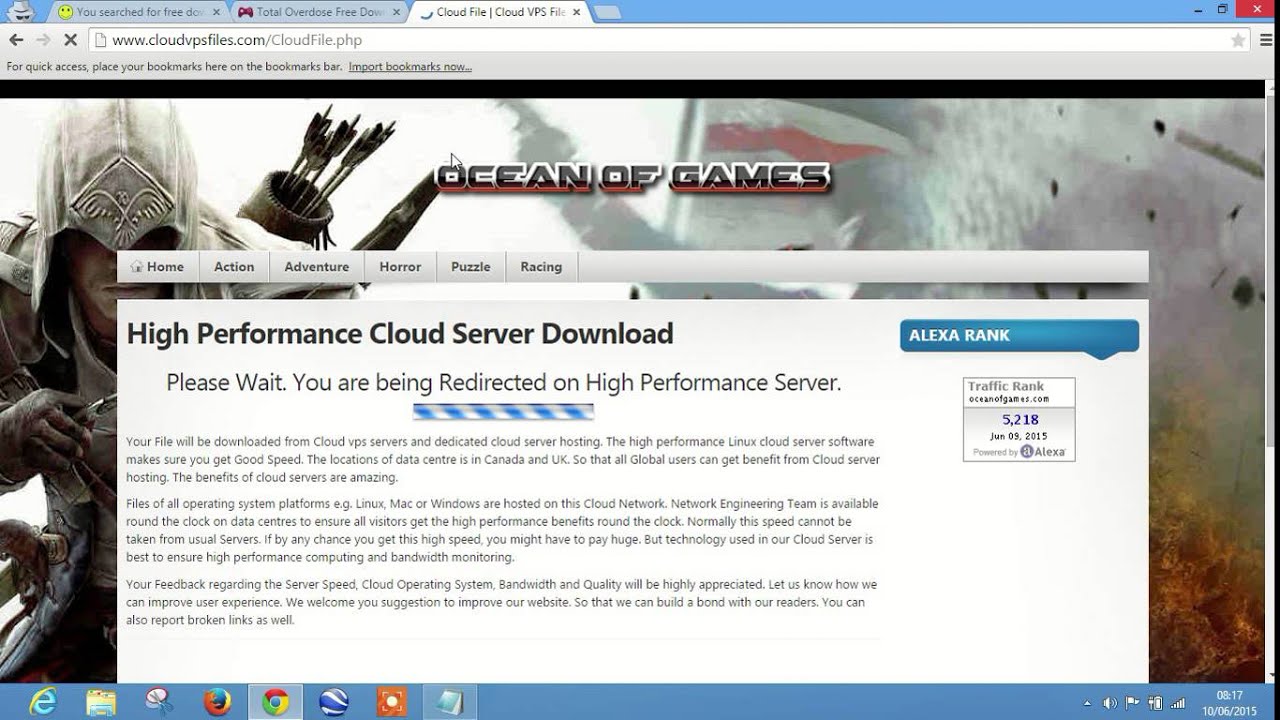Viewport: 1280px width, 720px height.
Task: Open the Action Center flag icon
Action: click(1133, 703)
